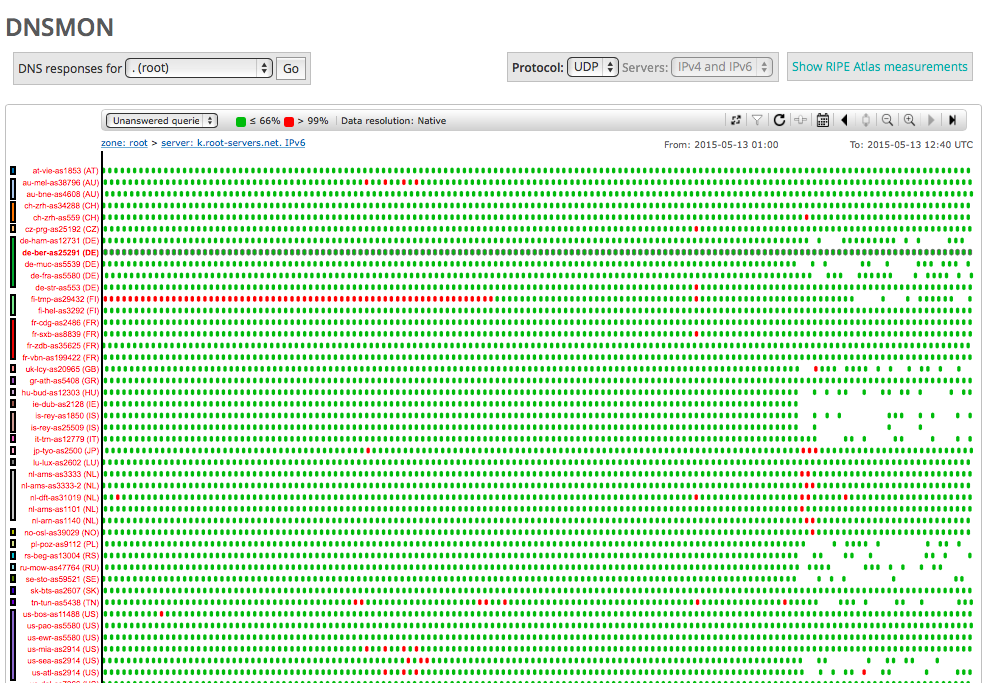Refresh the chart with the reload icon

pos(779,120)
